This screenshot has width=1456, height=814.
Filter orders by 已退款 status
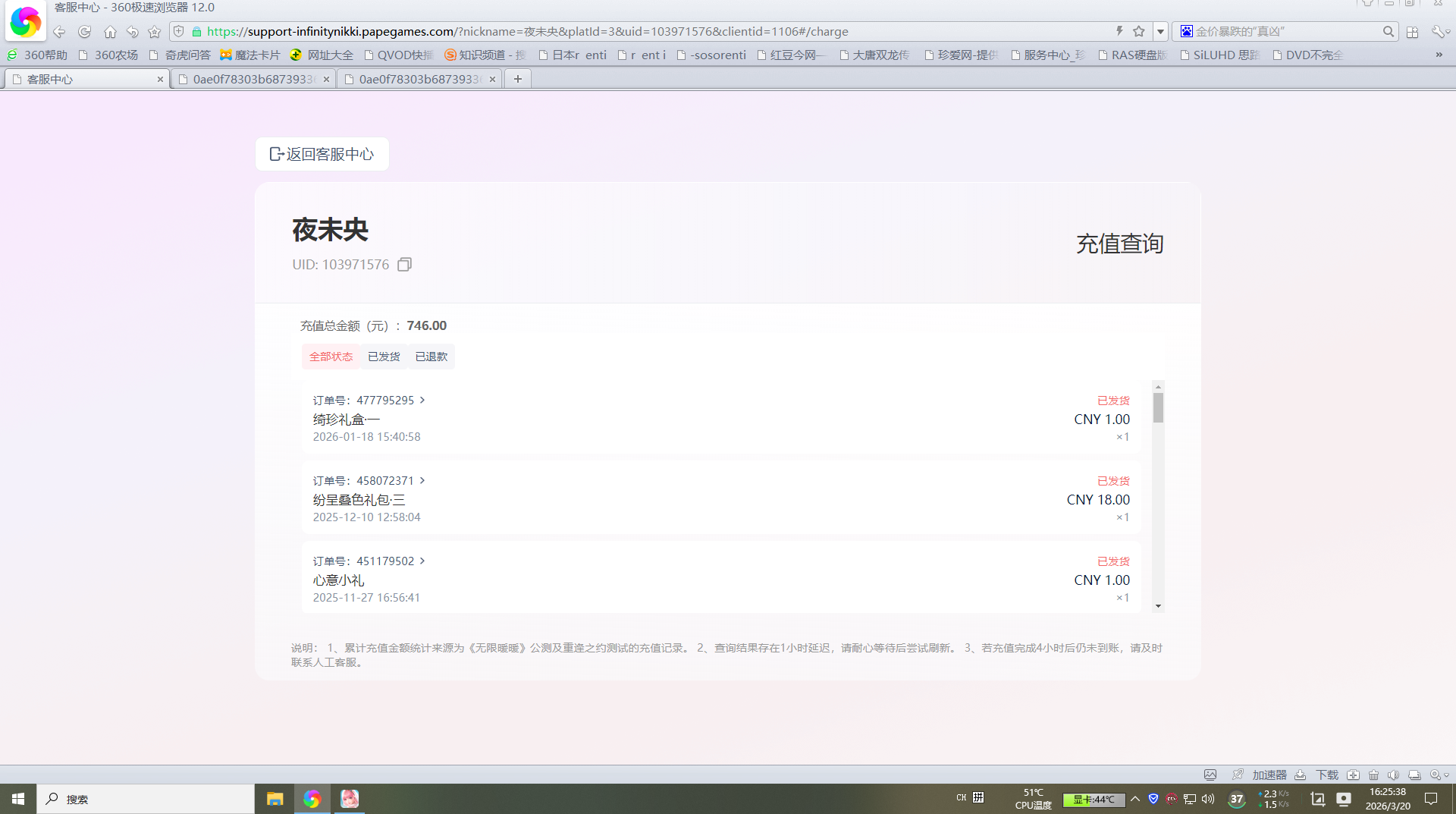click(x=431, y=357)
